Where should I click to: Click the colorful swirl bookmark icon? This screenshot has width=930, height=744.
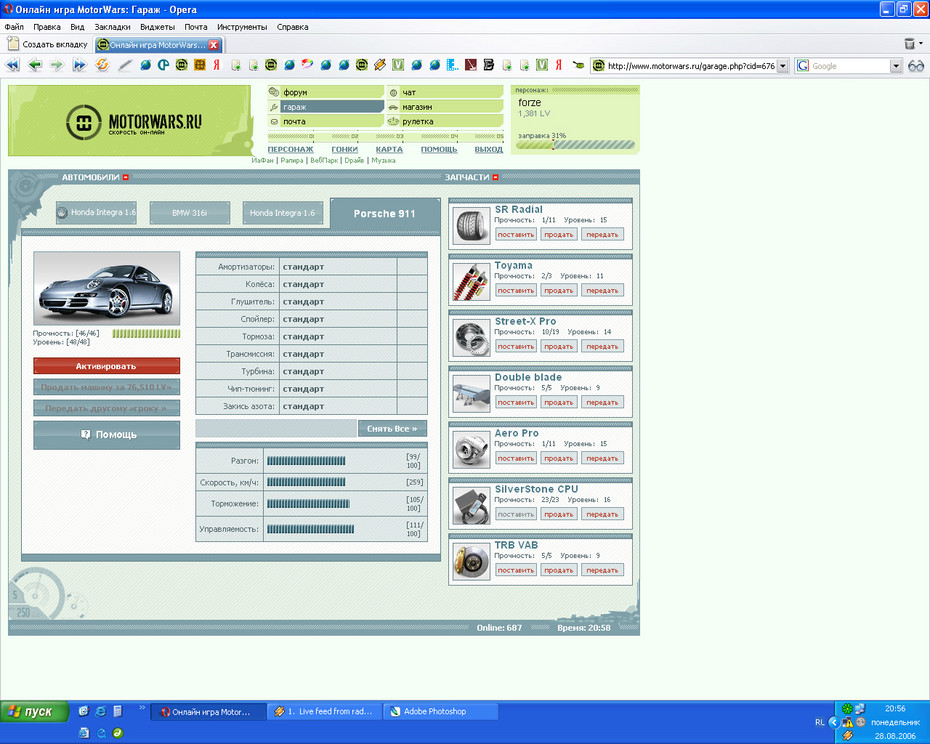307,65
